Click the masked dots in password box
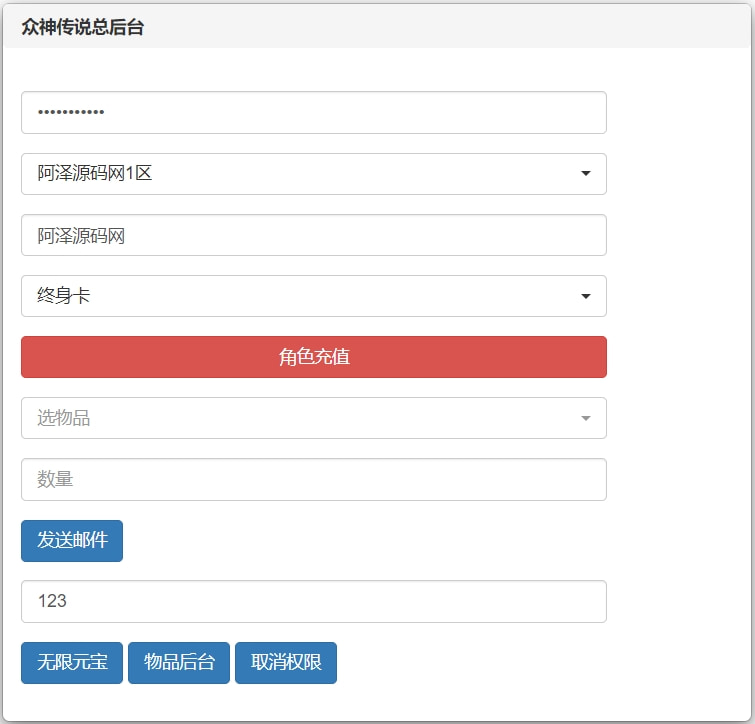The image size is (755, 724). click(71, 113)
